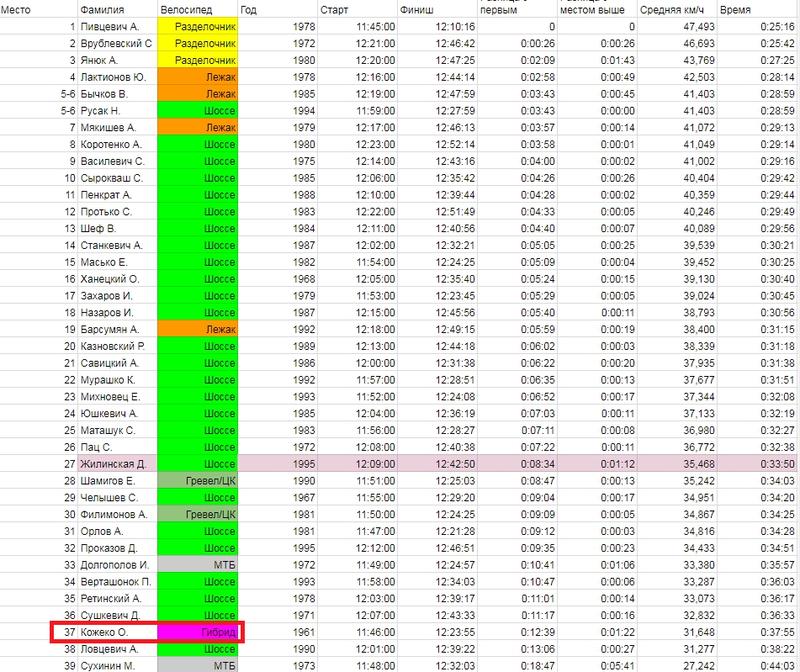The height and width of the screenshot is (672, 800).
Task: Click the name cell 'Захаров И.'
Action: coord(118,296)
